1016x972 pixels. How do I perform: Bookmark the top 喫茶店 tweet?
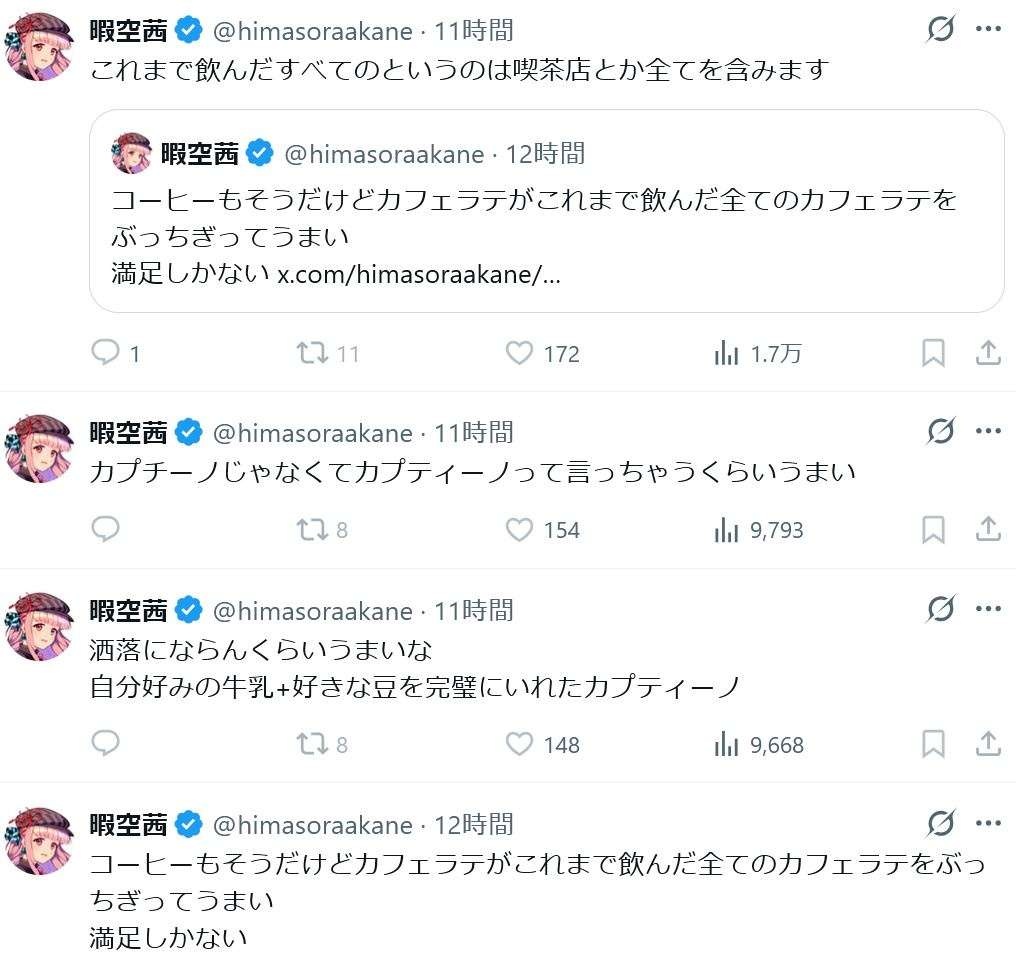932,353
